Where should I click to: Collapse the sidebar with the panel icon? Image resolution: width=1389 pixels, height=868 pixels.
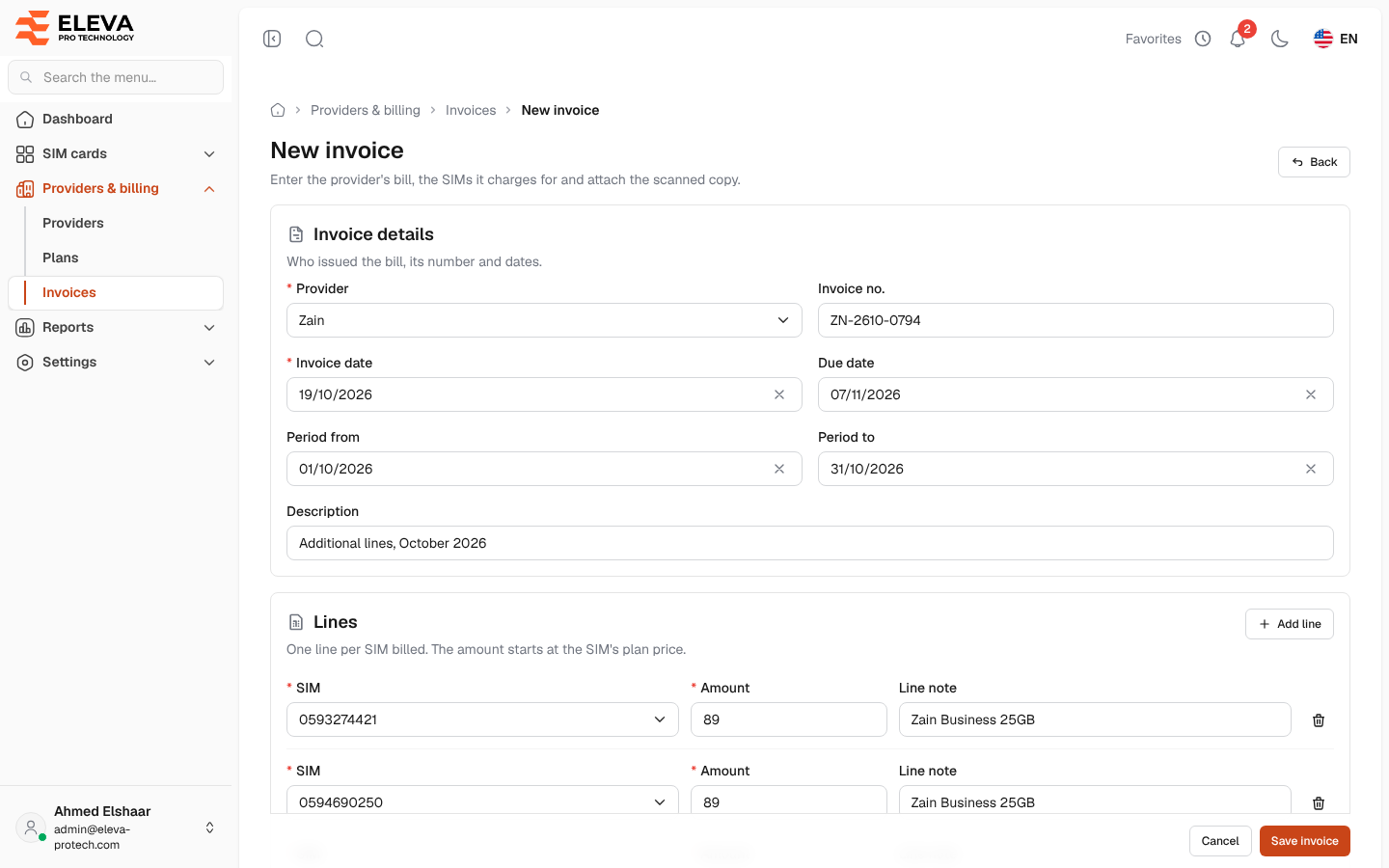272,39
